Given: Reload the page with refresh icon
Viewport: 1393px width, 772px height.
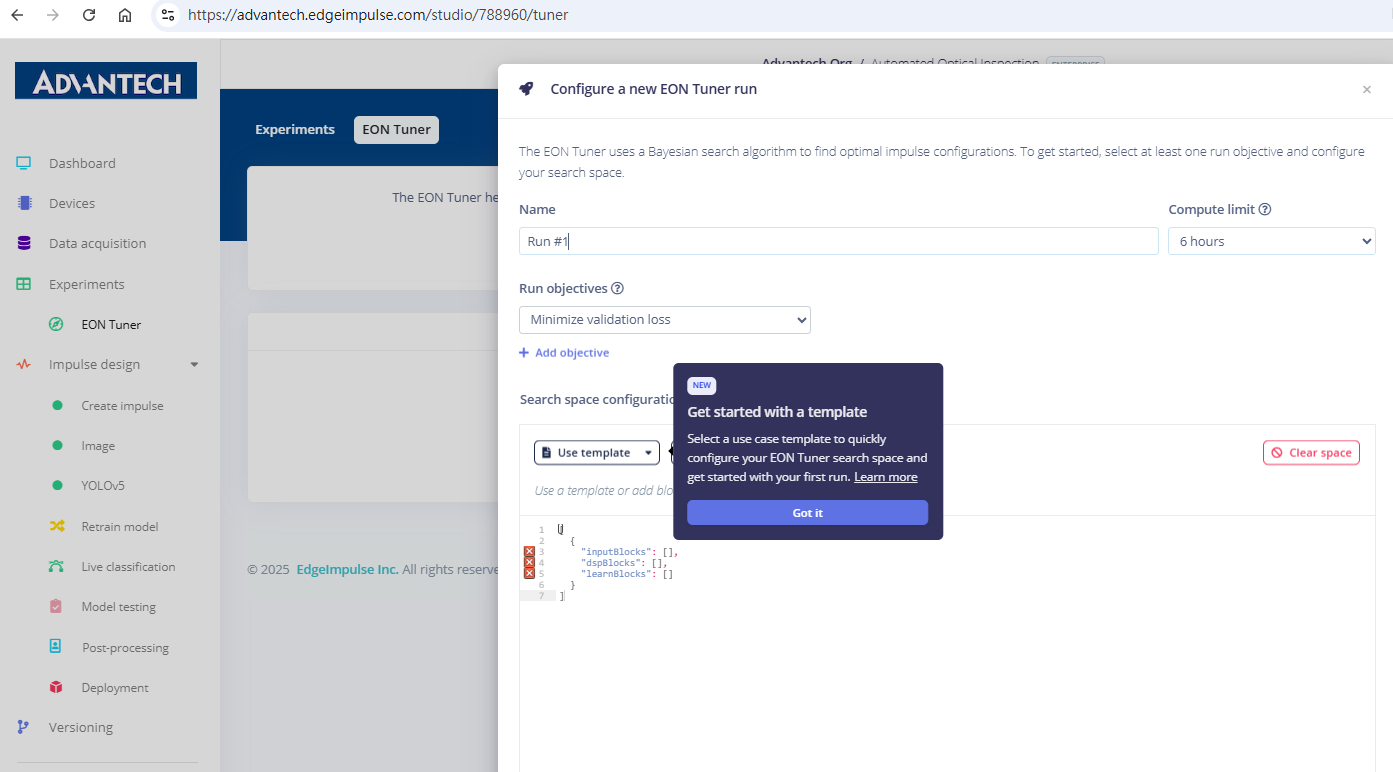Looking at the screenshot, I should 89,15.
